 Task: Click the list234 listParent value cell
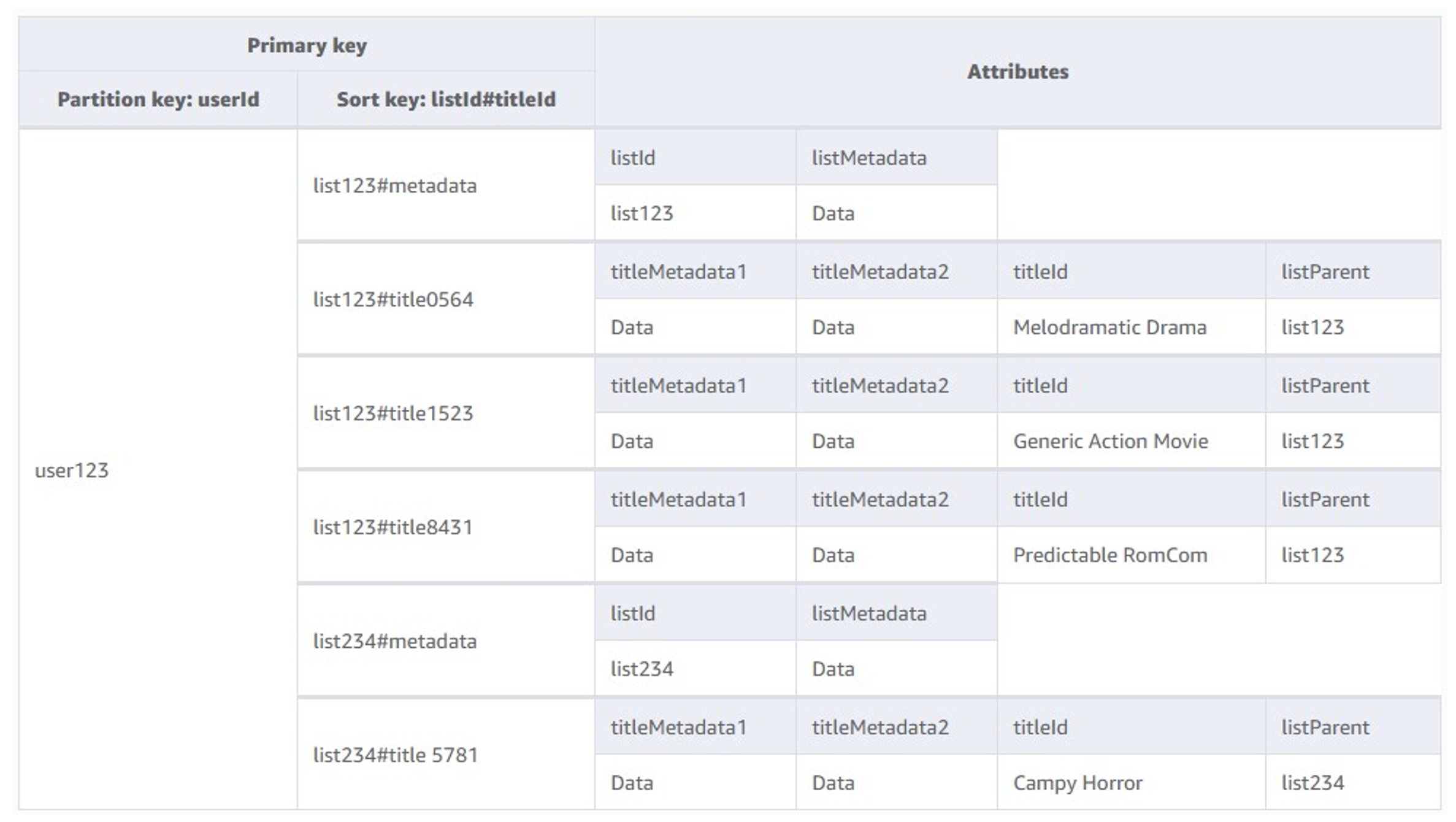(1312, 783)
